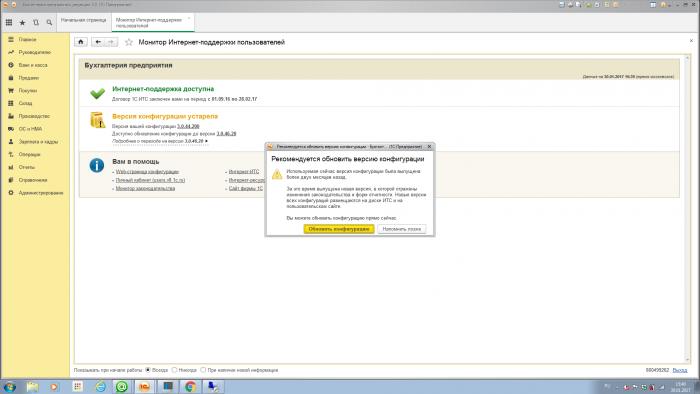This screenshot has width=700, height=394.
Task: Launch Chrome from the taskbar
Action: coord(191,386)
